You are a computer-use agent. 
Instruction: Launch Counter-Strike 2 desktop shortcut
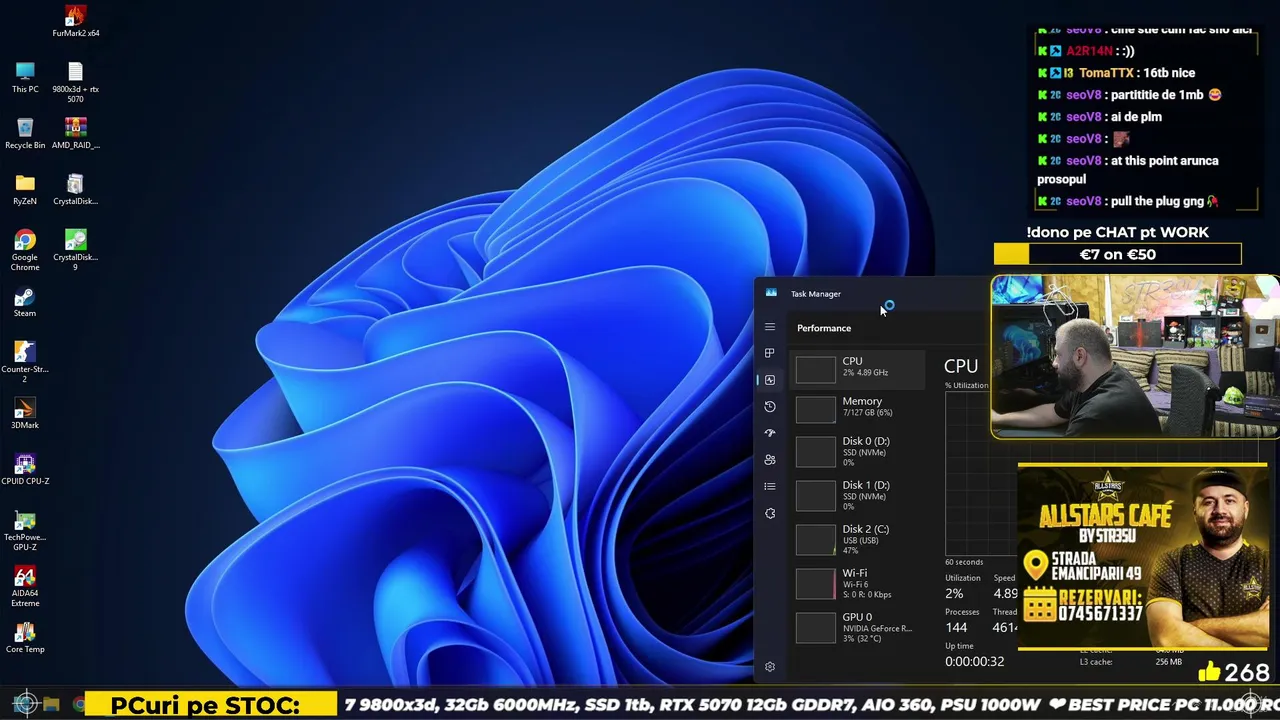point(25,362)
